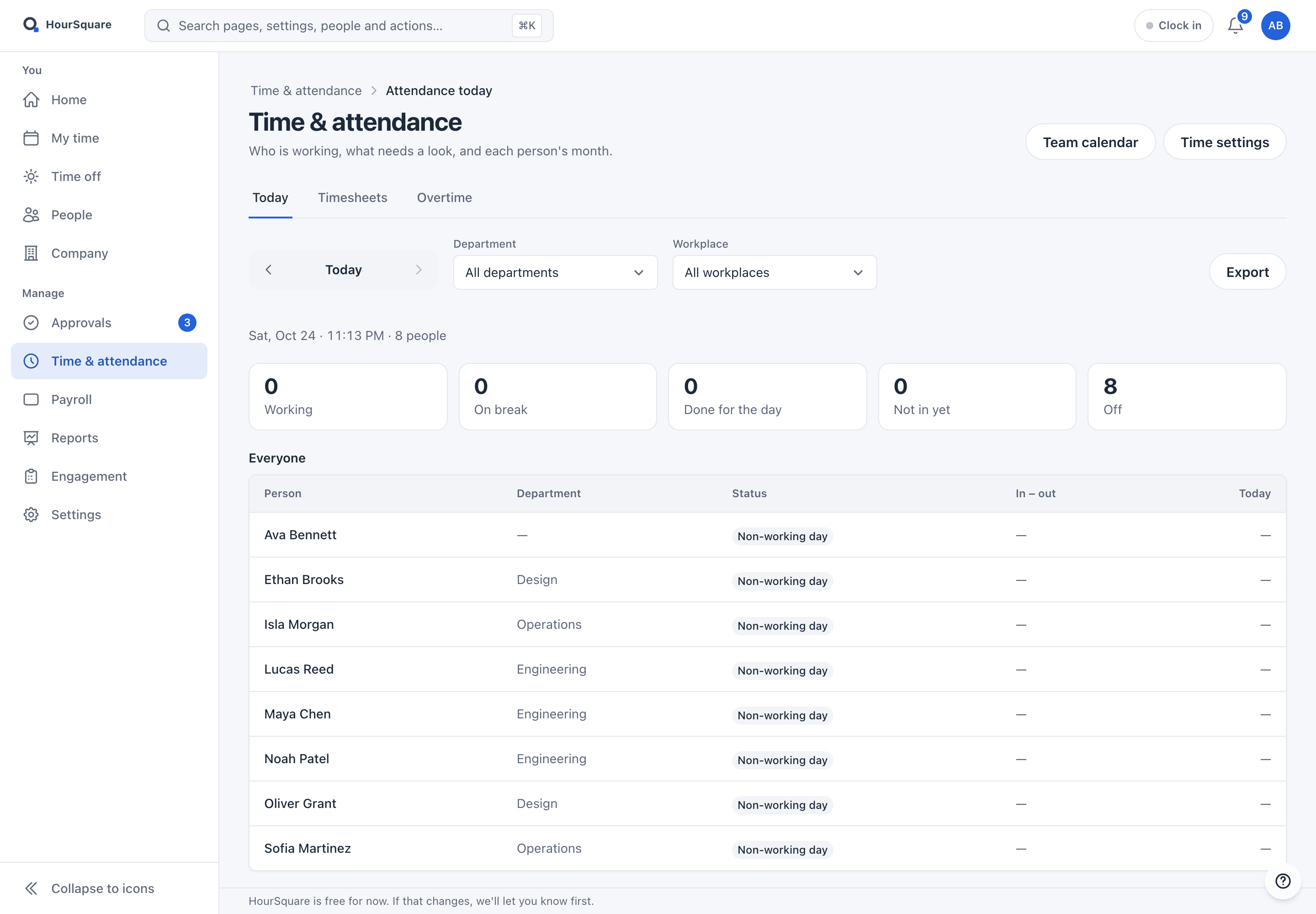The height and width of the screenshot is (914, 1316).
Task: Click Time & attendance breadcrumb link
Action: (x=306, y=90)
